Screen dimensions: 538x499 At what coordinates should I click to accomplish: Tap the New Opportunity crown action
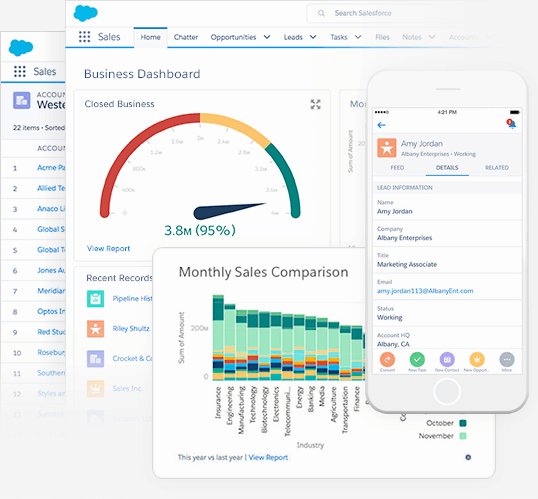click(x=477, y=360)
